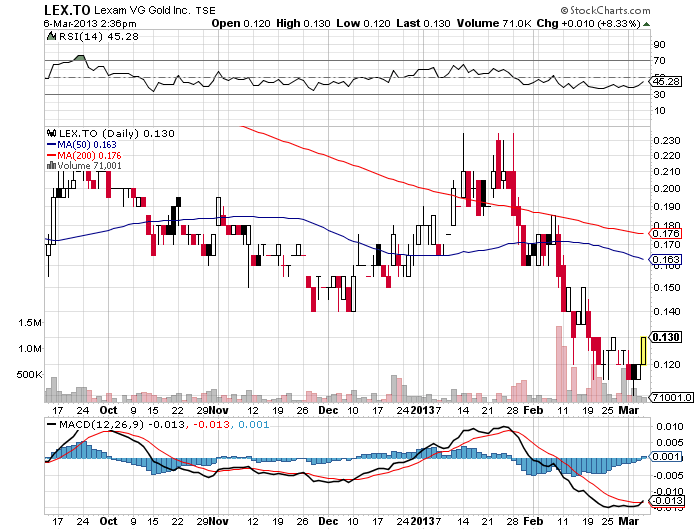Click the 30 oversold level on RSI axis

click(x=659, y=94)
